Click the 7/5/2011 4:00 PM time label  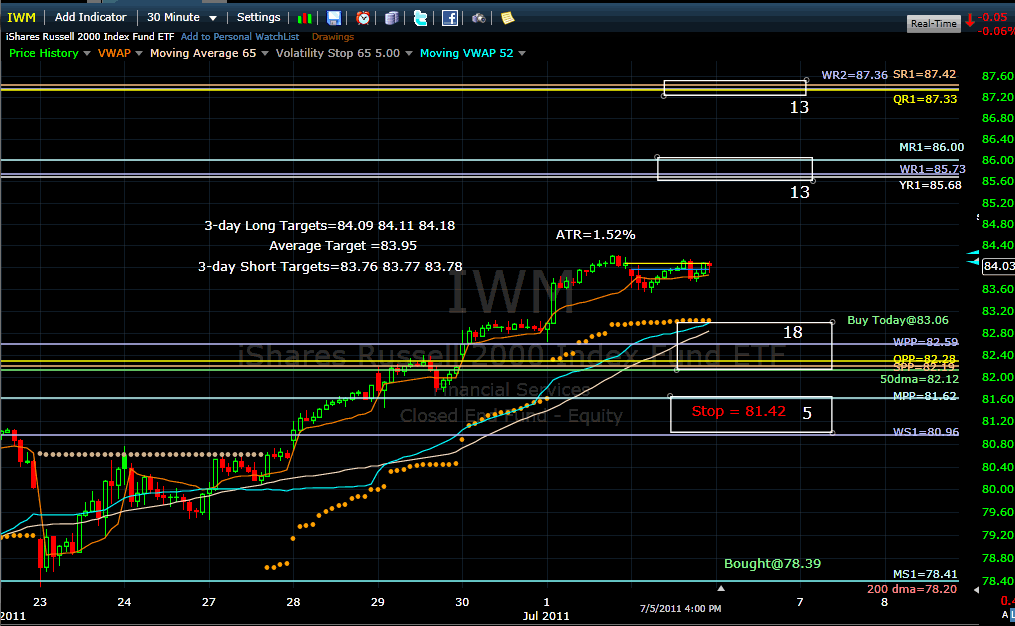point(680,609)
